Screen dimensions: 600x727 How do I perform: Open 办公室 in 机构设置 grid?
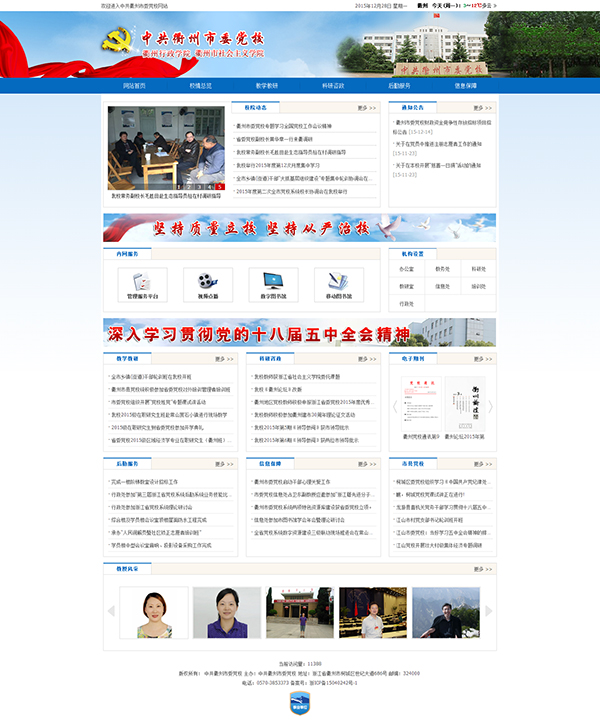407,269
